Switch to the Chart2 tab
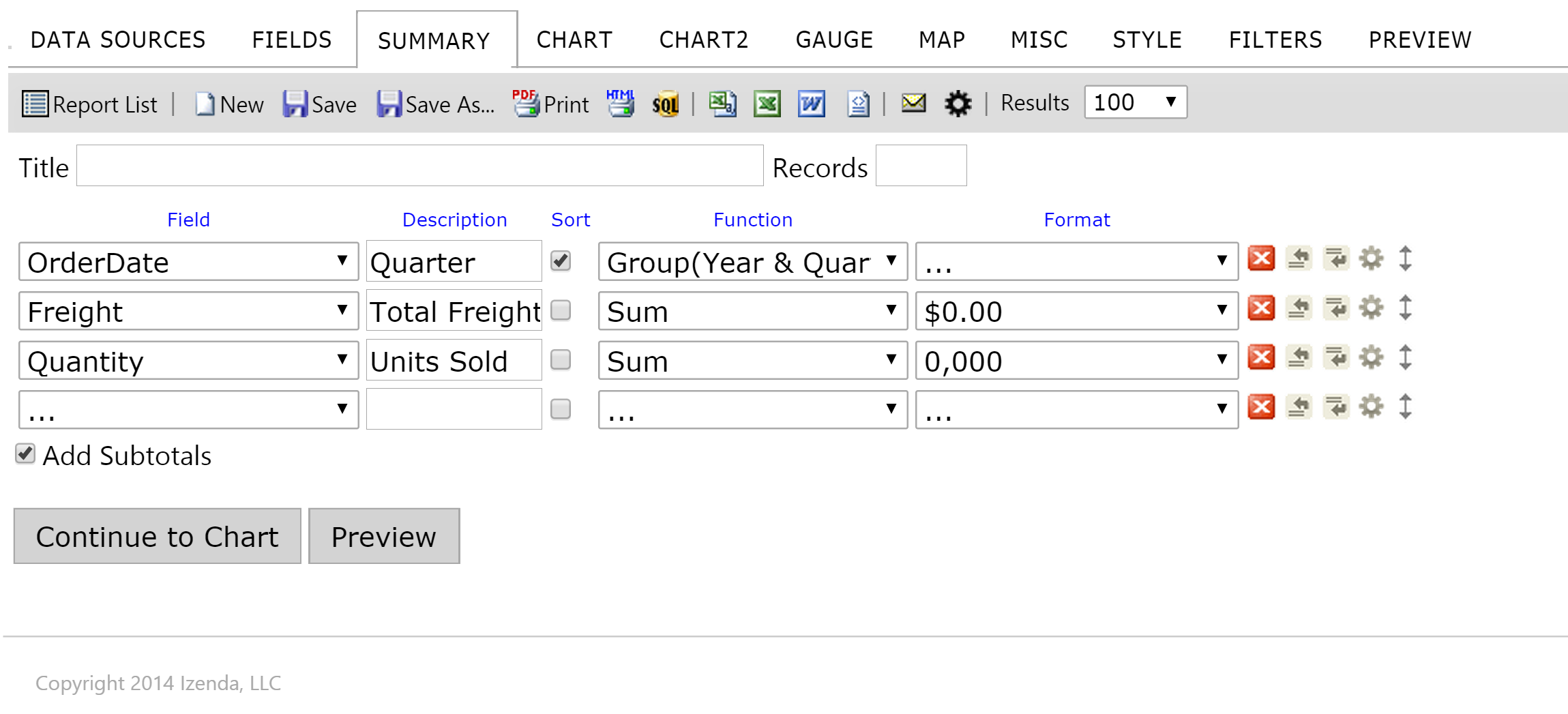The image size is (1568, 714). [x=704, y=40]
